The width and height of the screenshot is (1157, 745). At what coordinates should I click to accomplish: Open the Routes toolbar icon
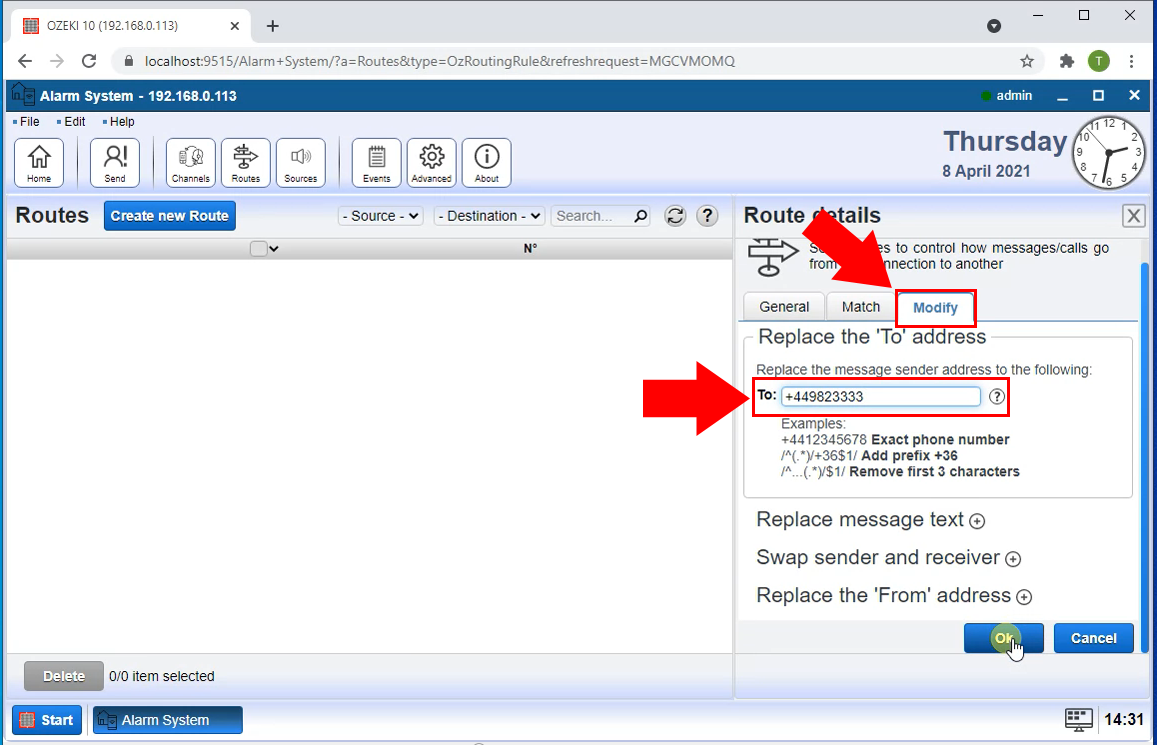point(246,162)
